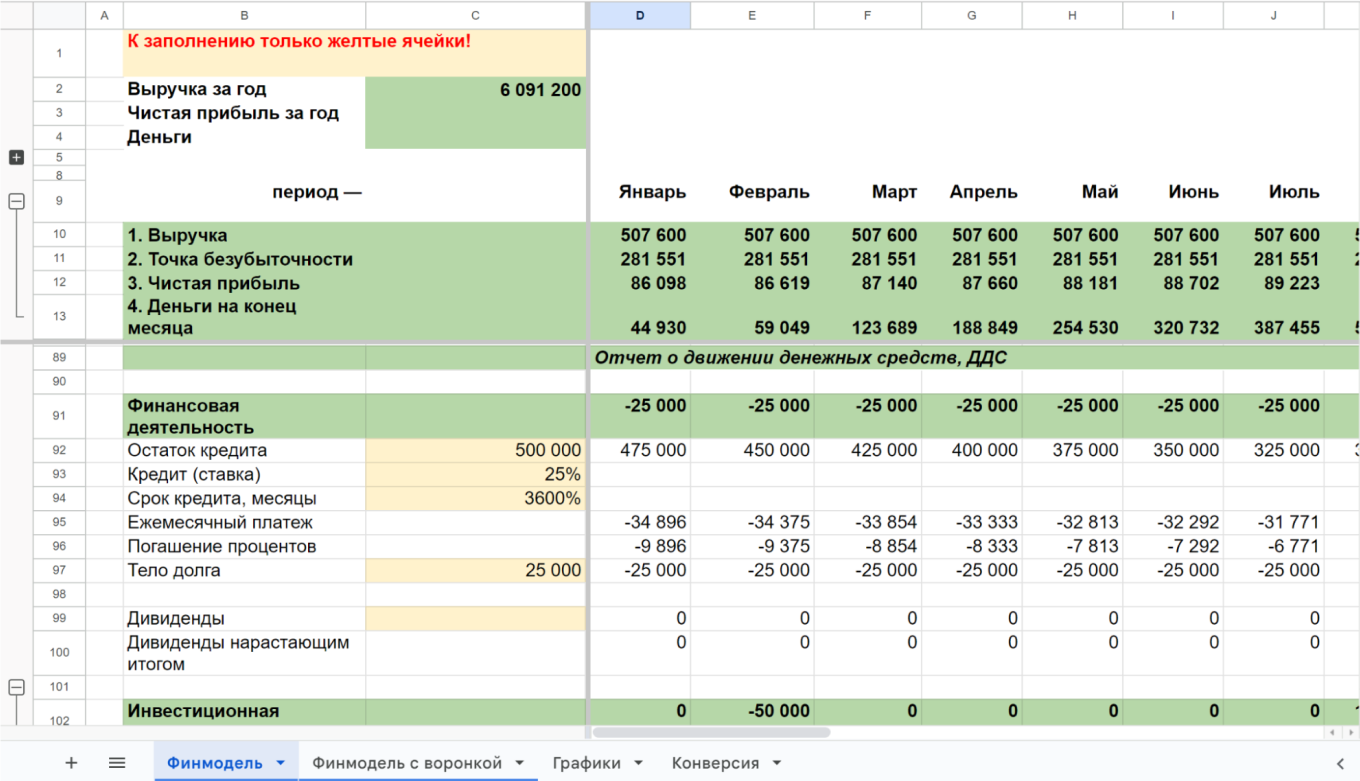This screenshot has width=1360, height=781.
Task: Show side panel using bottom-right arrow
Action: coord(1340,763)
